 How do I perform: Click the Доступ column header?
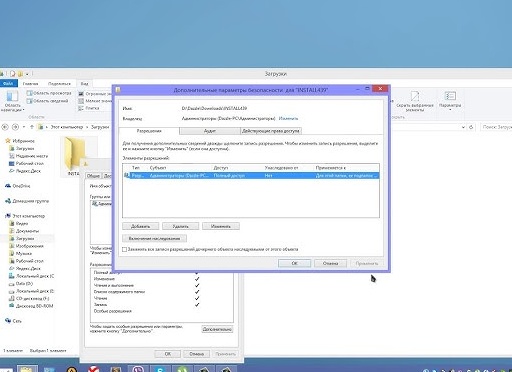click(221, 168)
